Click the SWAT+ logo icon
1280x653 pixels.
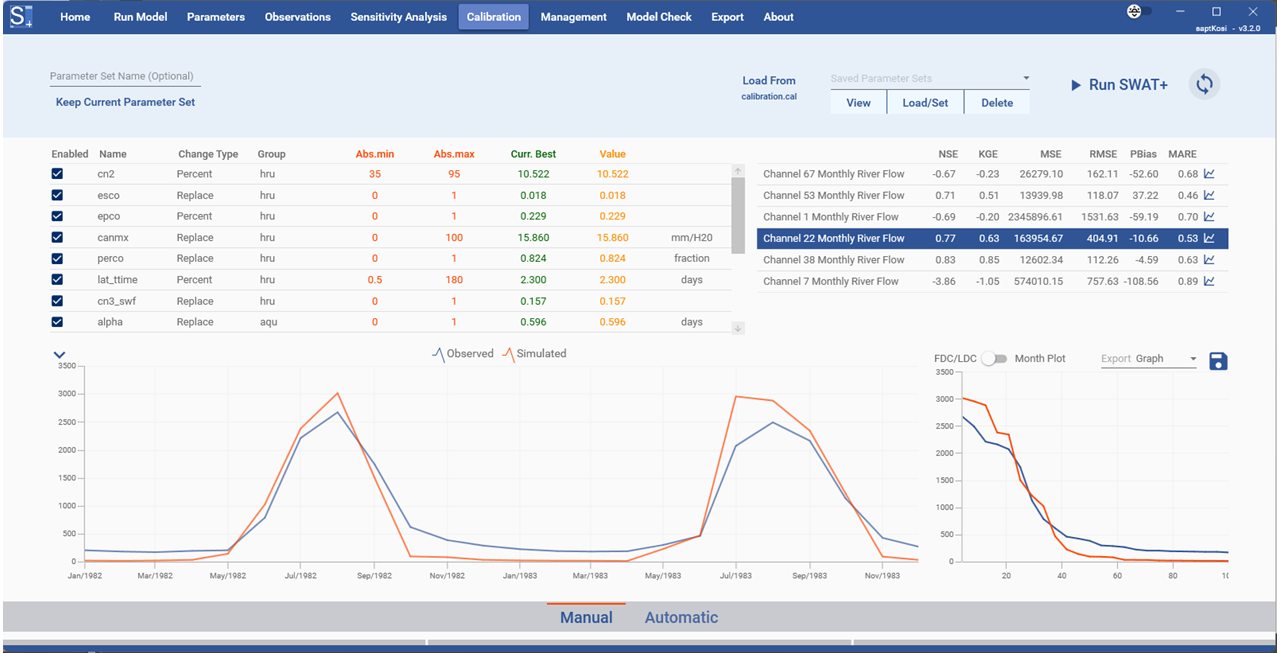click(22, 17)
